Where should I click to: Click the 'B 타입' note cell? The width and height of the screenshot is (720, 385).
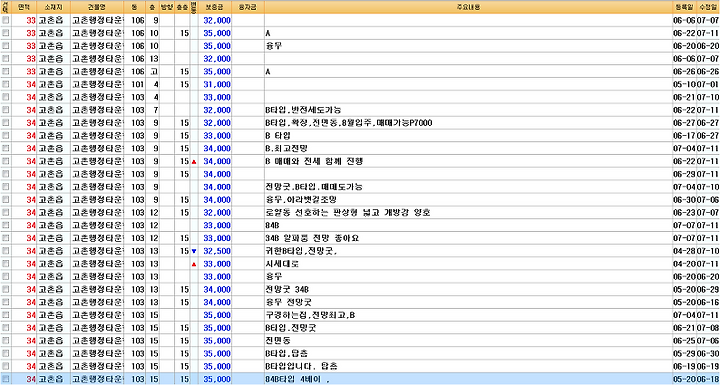[278, 136]
